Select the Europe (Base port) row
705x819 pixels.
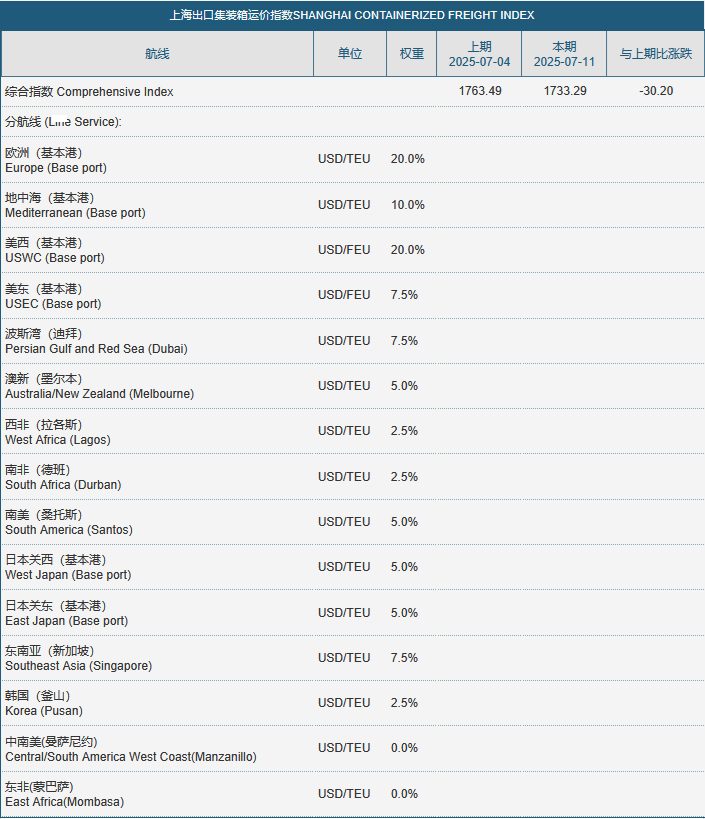coord(352,160)
